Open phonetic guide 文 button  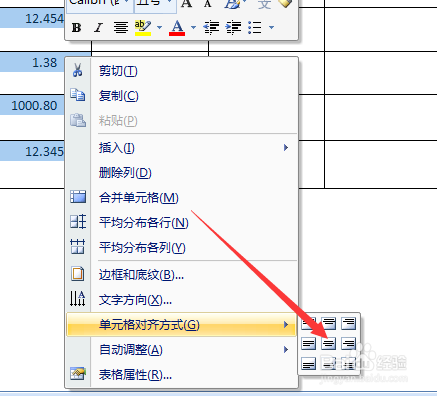point(264,5)
